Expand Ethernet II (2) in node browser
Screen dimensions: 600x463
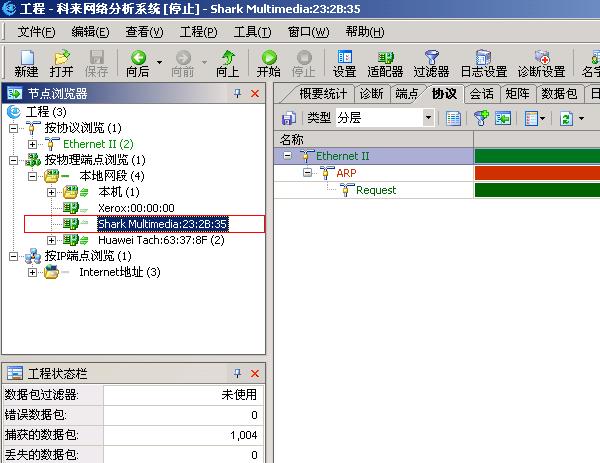[33, 144]
